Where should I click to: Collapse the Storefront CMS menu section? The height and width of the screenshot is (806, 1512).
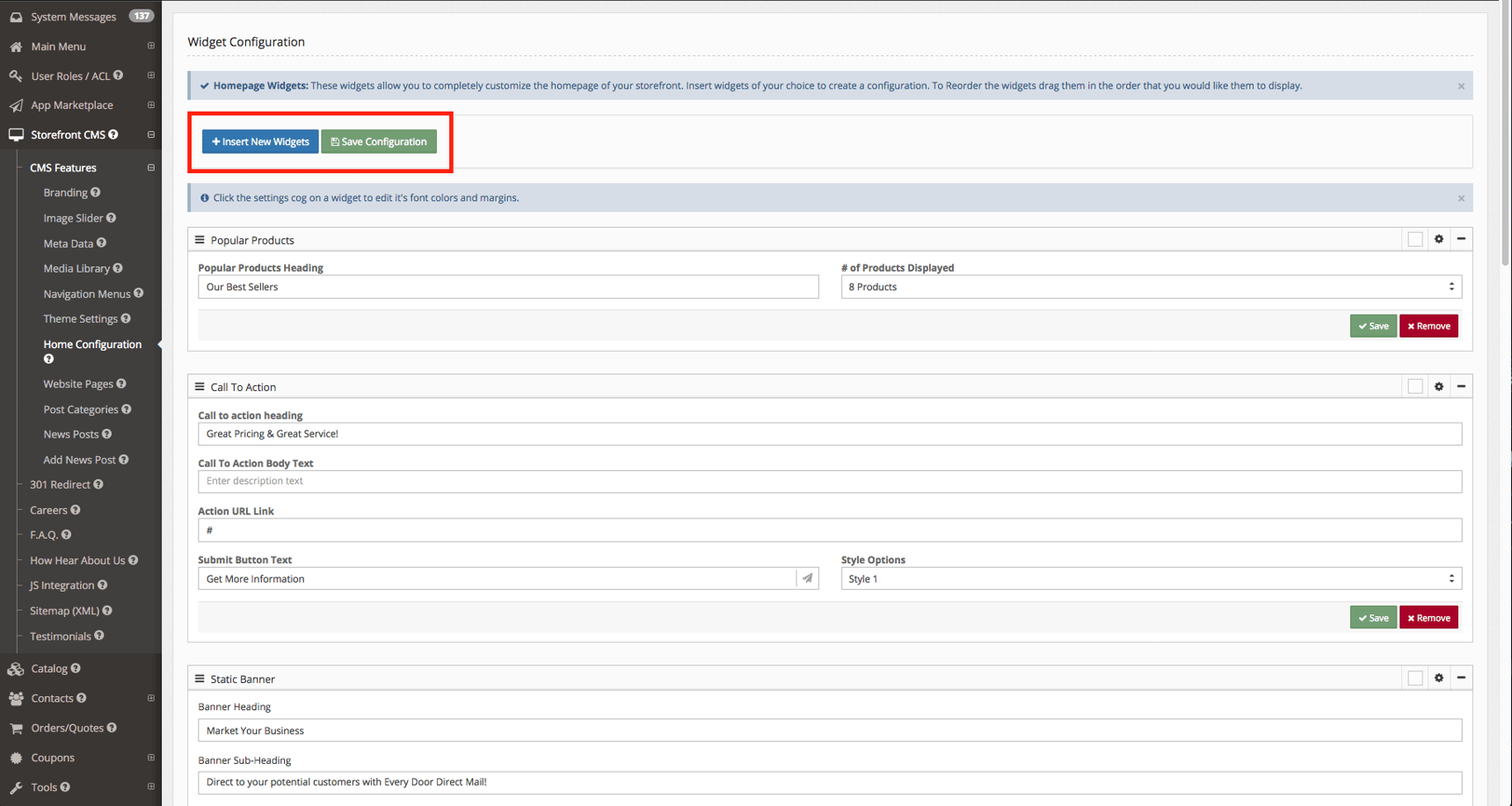click(151, 134)
